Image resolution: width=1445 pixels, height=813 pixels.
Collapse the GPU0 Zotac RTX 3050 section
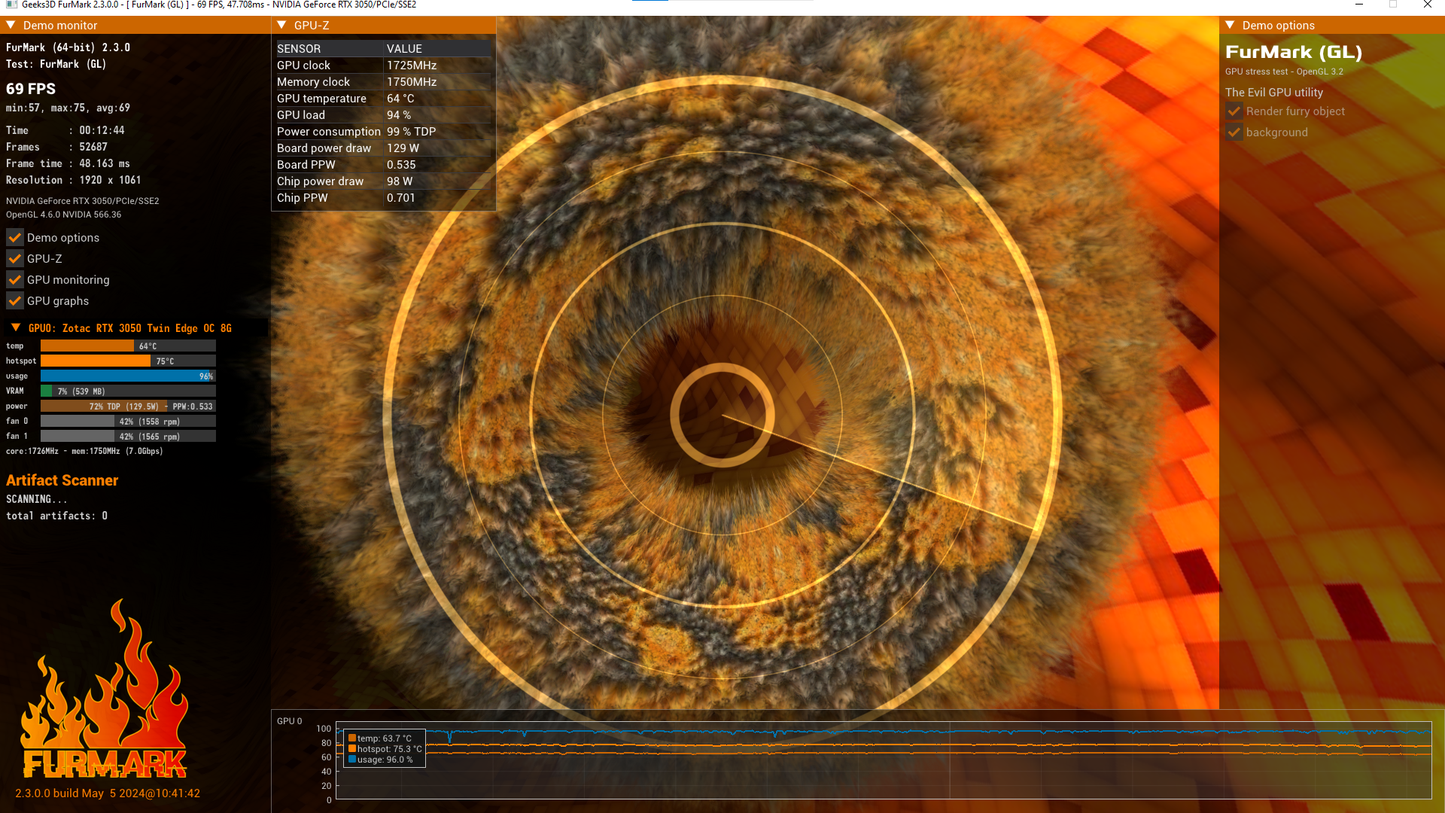[15, 328]
